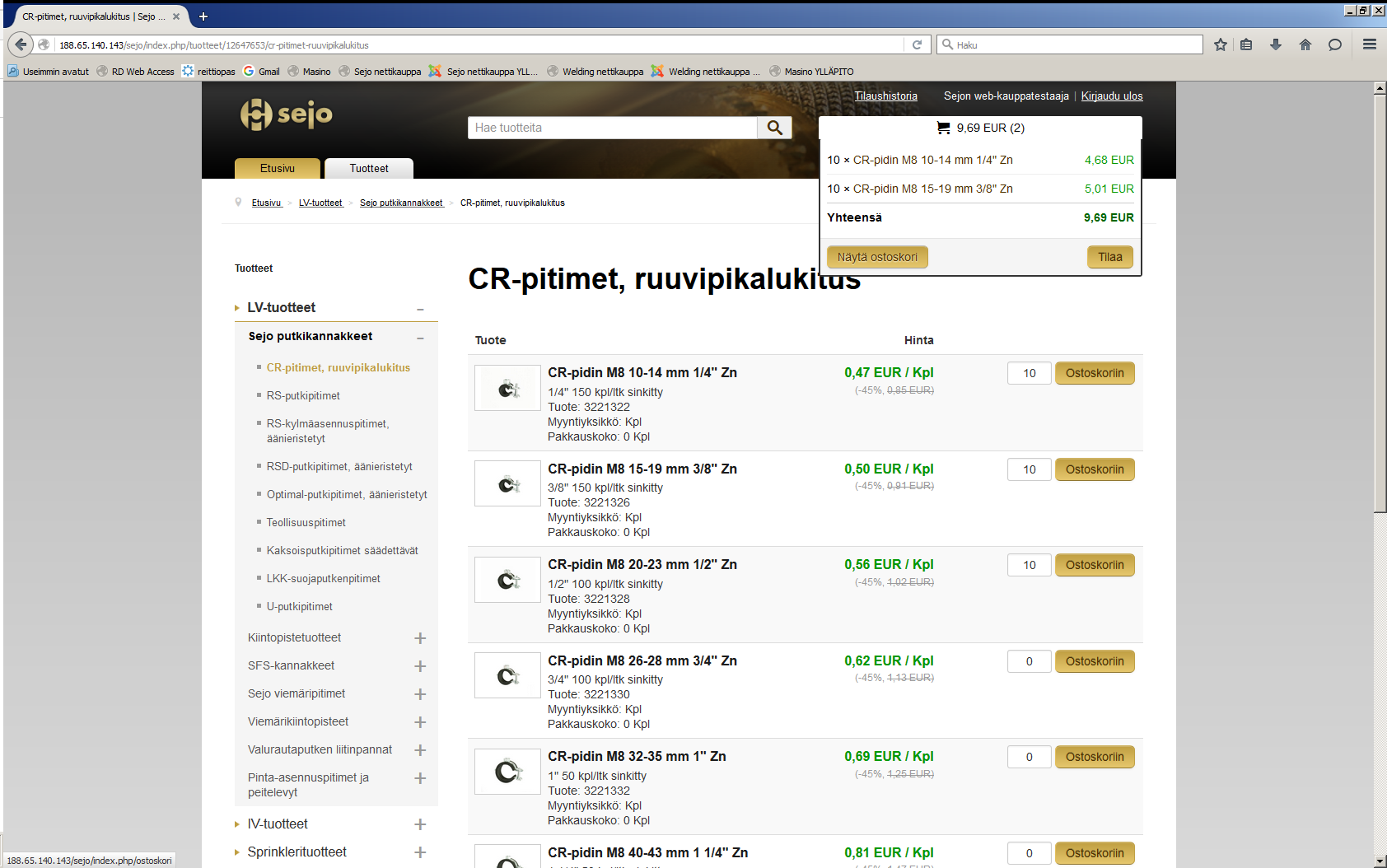Viewport: 1387px width, 868px height.
Task: Reload the page with the refresh icon
Action: click(917, 44)
